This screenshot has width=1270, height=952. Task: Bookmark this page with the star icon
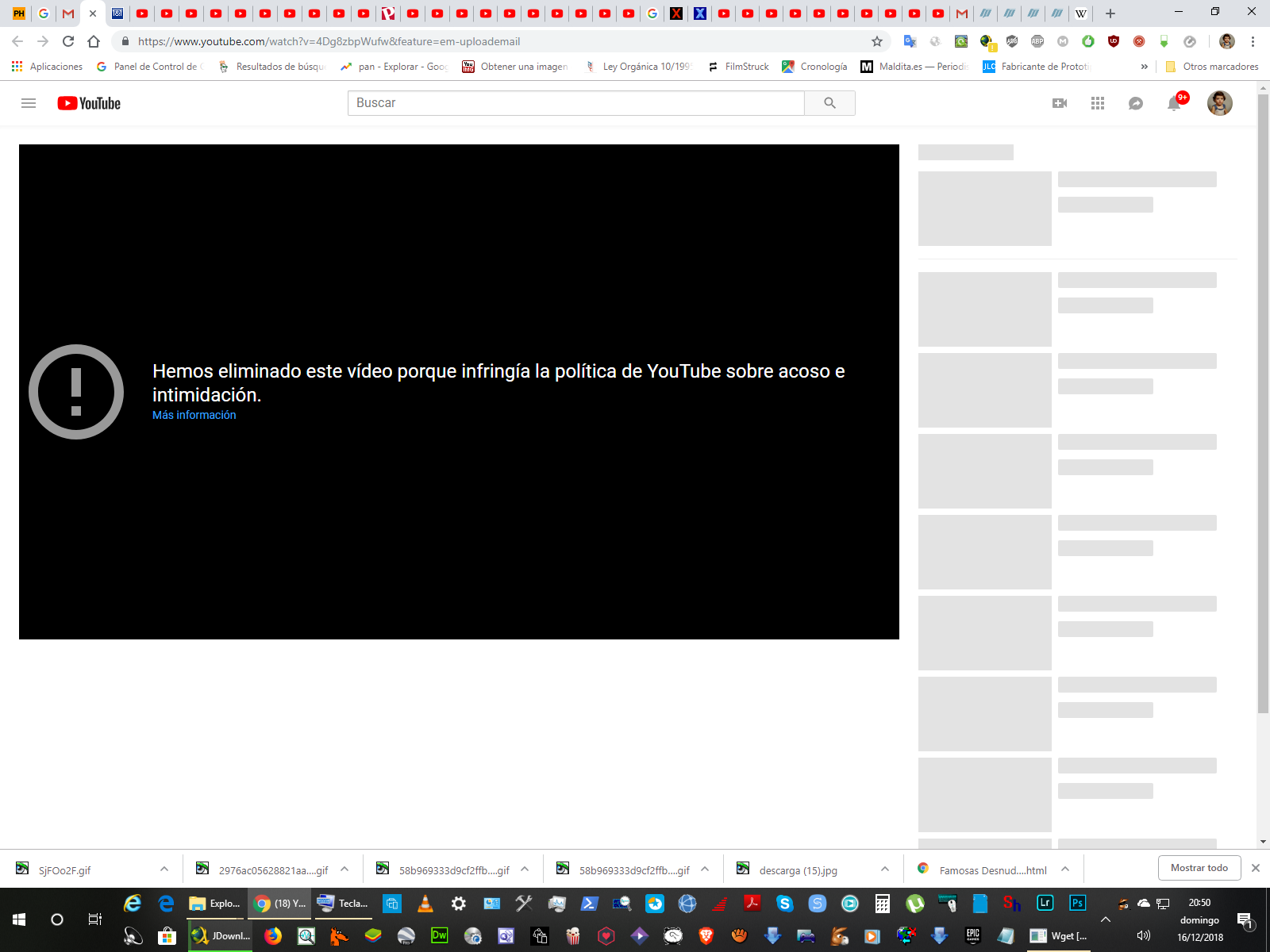click(x=877, y=41)
